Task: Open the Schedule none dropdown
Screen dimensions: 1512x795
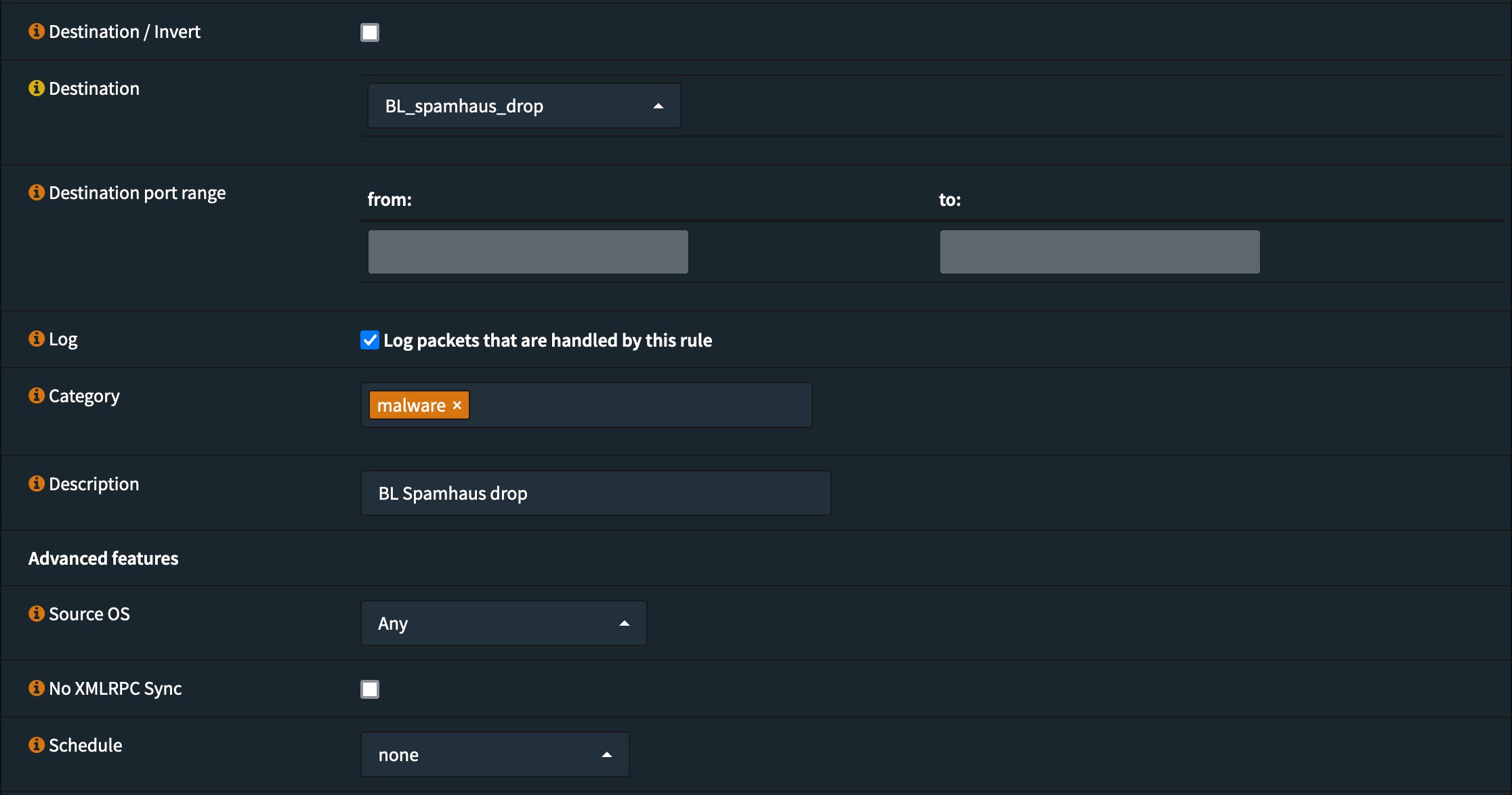Action: tap(495, 754)
